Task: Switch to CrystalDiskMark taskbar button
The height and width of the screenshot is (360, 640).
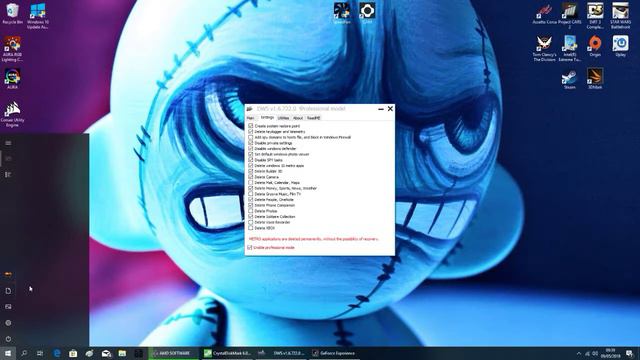Action: coord(227,353)
